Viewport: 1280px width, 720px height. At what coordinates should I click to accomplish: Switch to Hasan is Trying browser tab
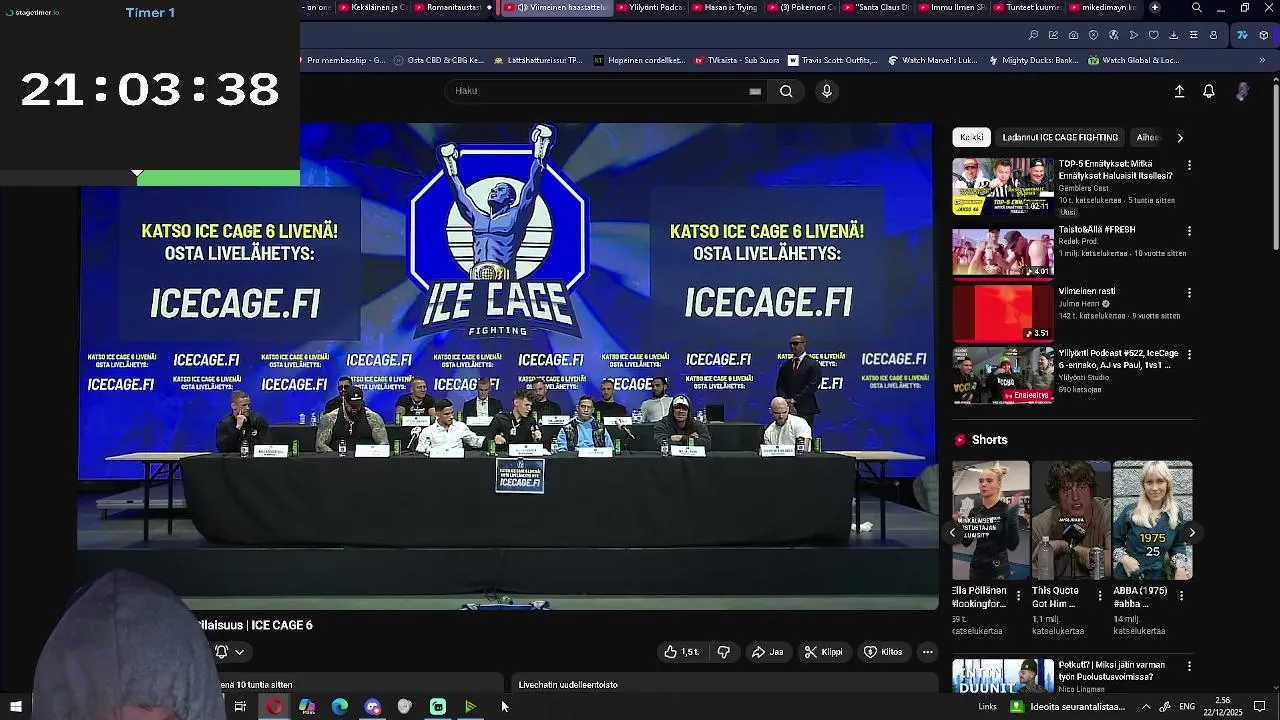725,7
